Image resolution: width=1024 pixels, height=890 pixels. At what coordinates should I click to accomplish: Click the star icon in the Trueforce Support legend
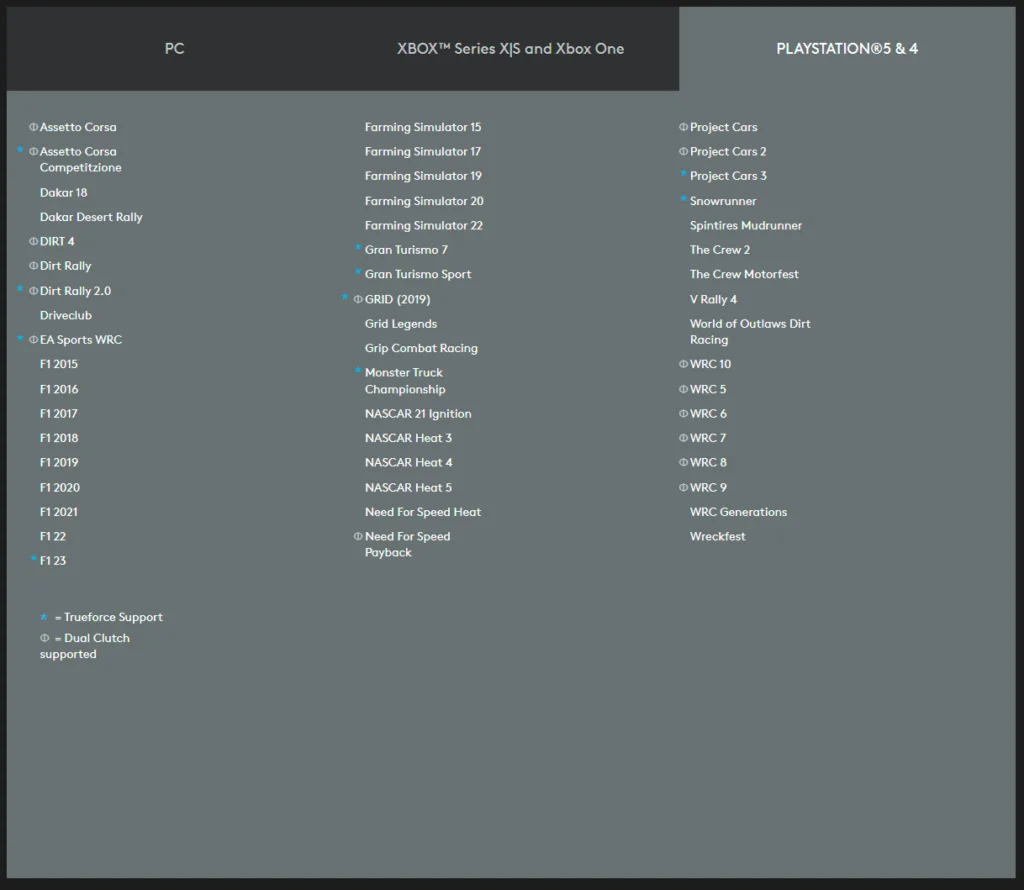click(44, 617)
